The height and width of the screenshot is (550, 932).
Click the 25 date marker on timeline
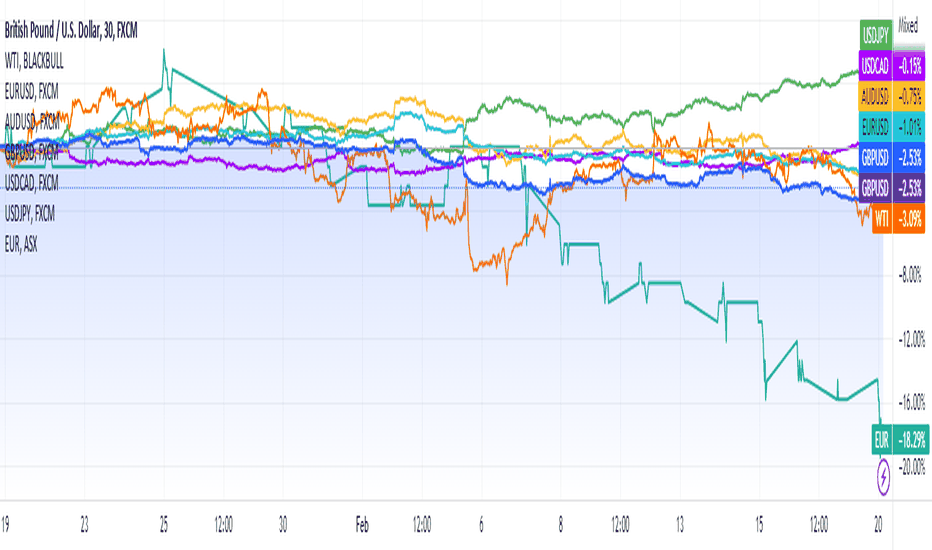(164, 525)
